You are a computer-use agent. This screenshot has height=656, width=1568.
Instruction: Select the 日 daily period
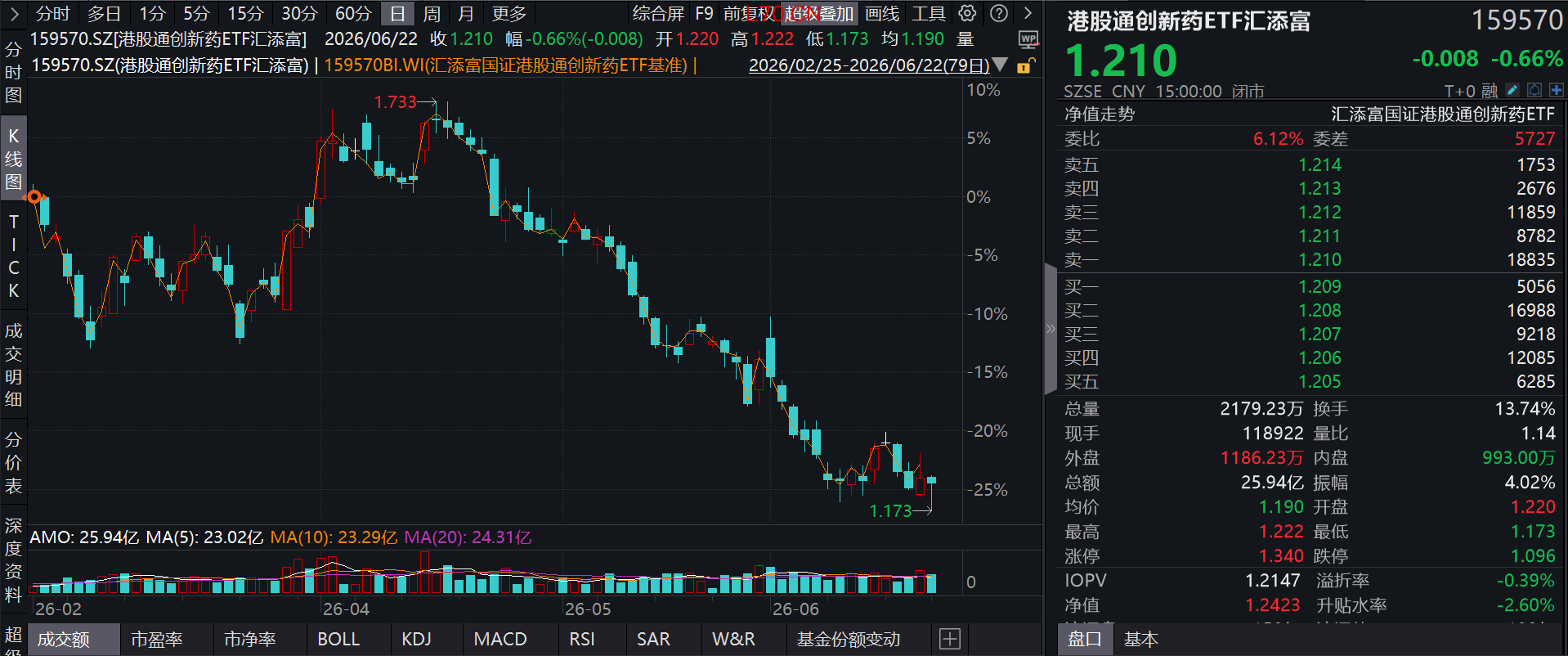point(397,13)
